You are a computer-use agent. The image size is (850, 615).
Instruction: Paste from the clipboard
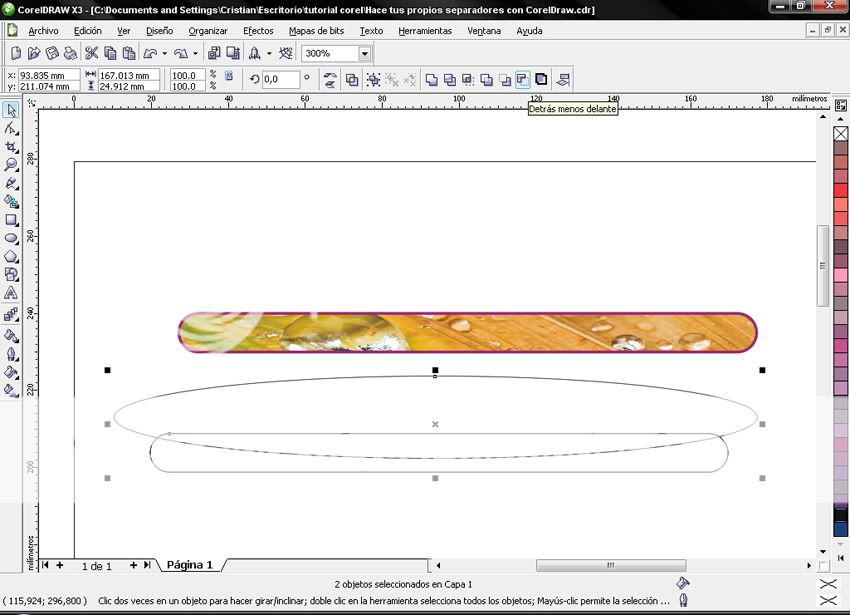(128, 53)
